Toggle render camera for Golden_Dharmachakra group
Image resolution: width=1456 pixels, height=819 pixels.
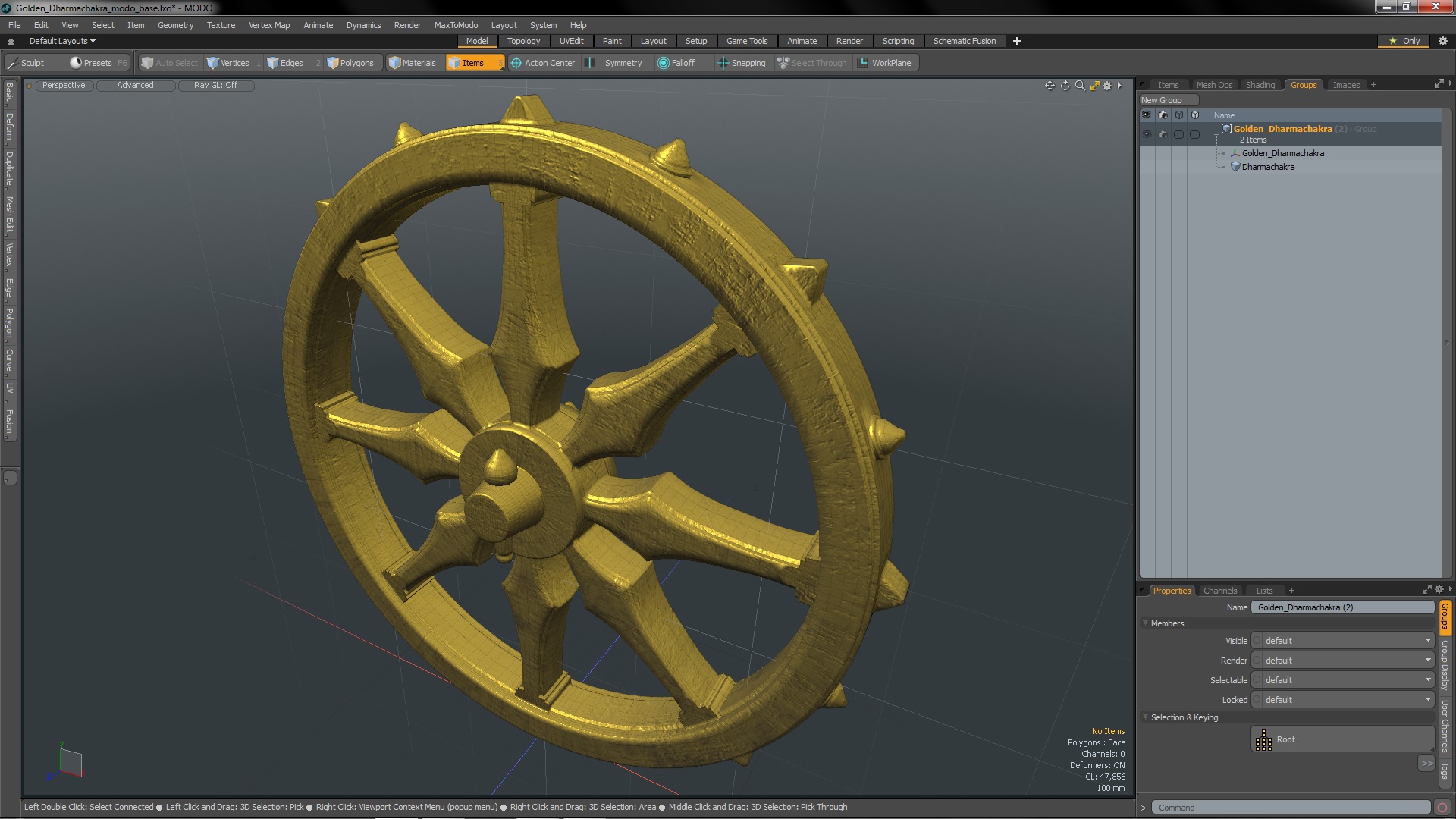[x=1163, y=134]
